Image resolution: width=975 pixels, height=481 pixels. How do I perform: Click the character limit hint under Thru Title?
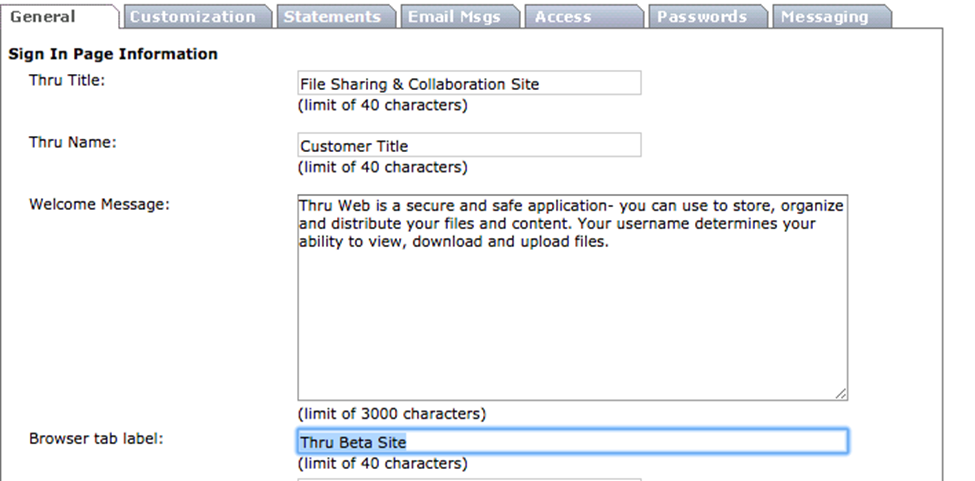pyautogui.click(x=382, y=105)
